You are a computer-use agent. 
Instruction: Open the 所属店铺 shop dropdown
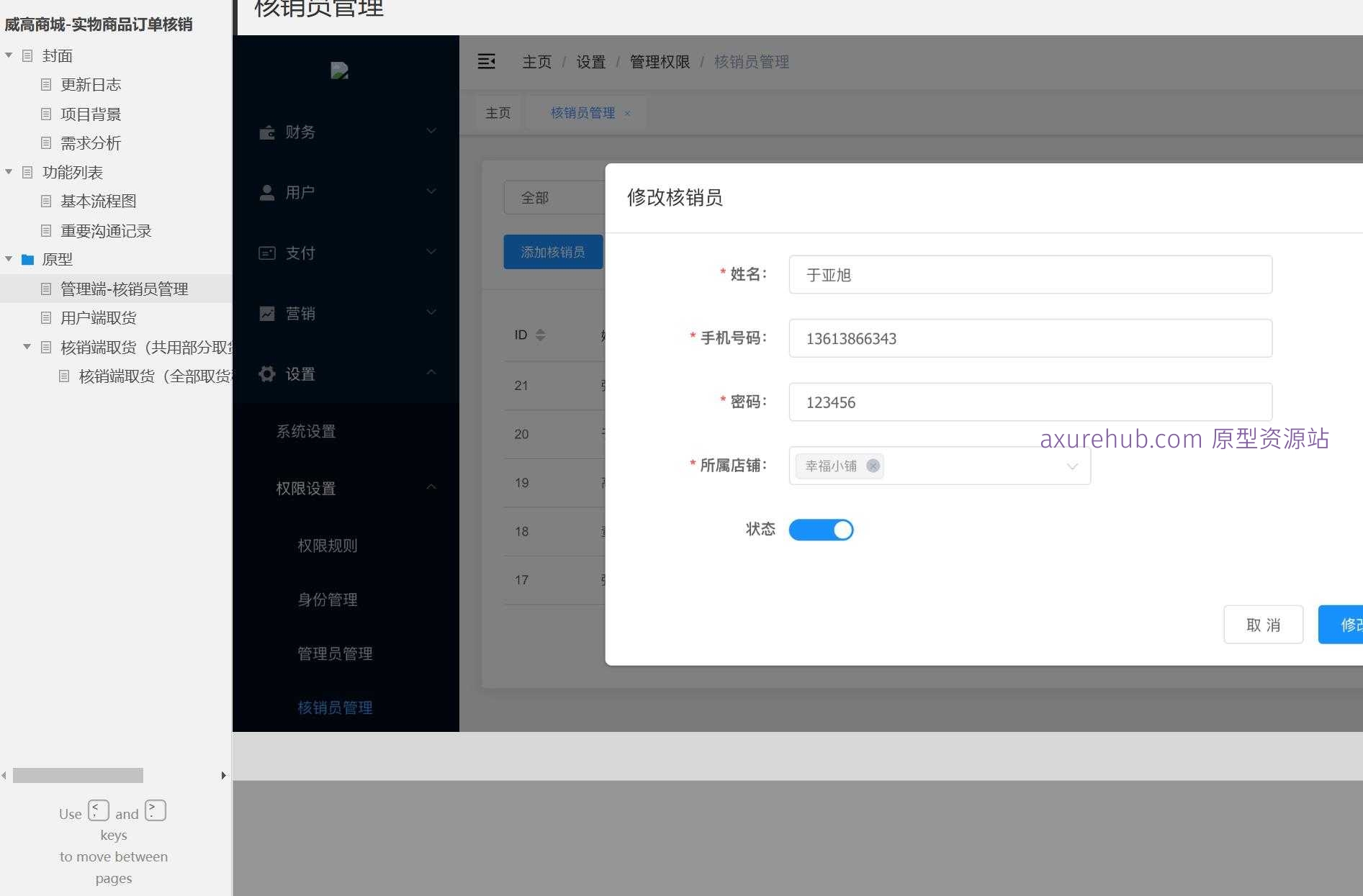coord(1072,466)
